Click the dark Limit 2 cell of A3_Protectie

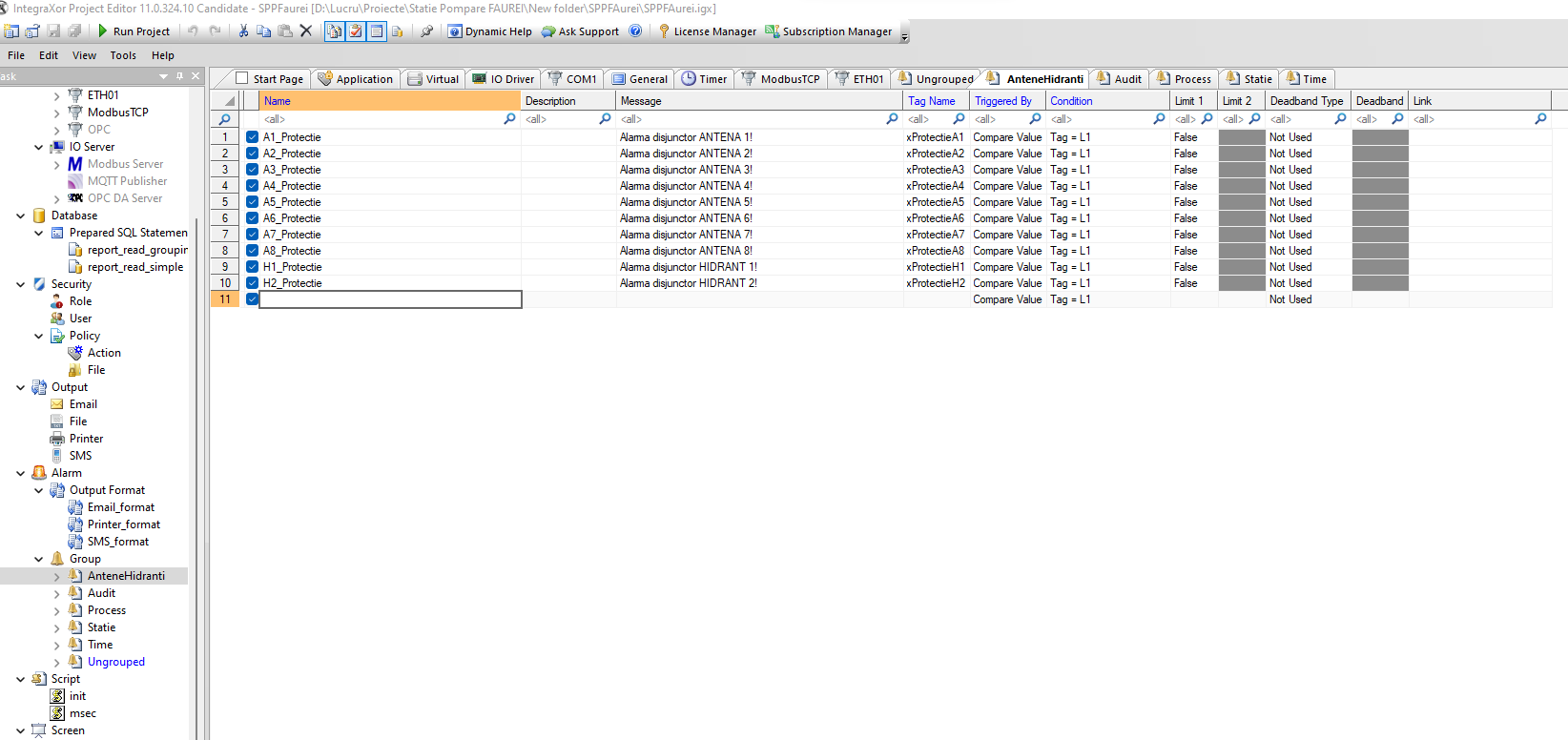tap(1242, 170)
